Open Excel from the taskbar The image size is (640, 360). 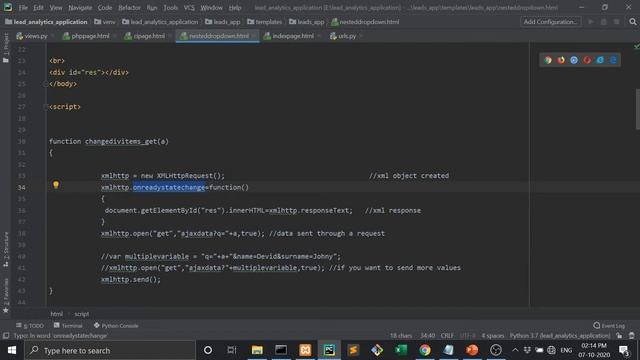tap(401, 350)
